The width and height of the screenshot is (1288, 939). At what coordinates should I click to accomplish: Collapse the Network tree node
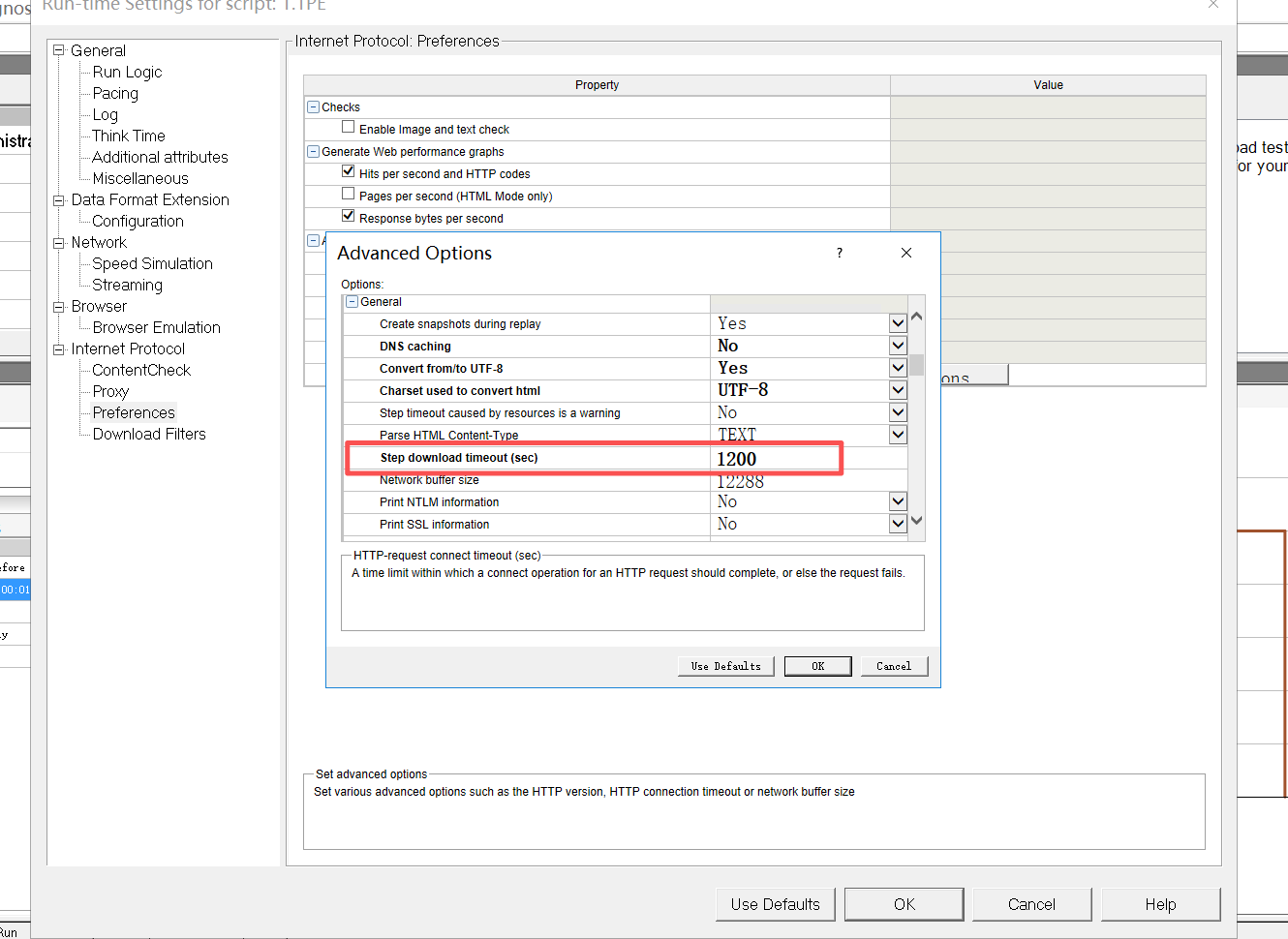pos(58,242)
